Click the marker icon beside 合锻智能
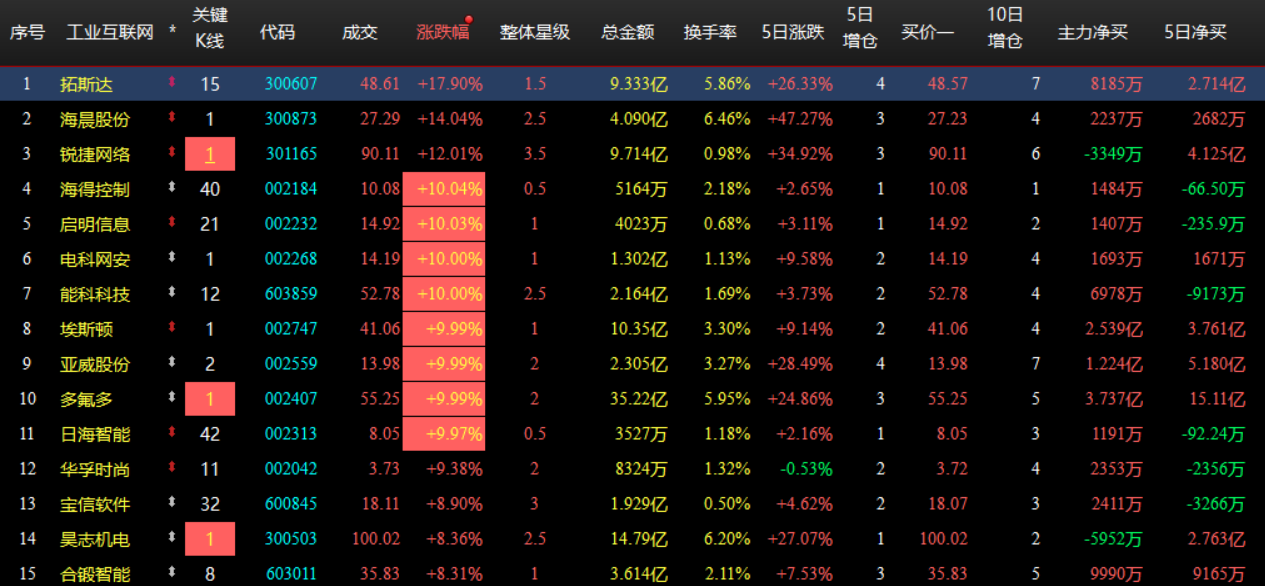1265x586 pixels. pos(172,574)
